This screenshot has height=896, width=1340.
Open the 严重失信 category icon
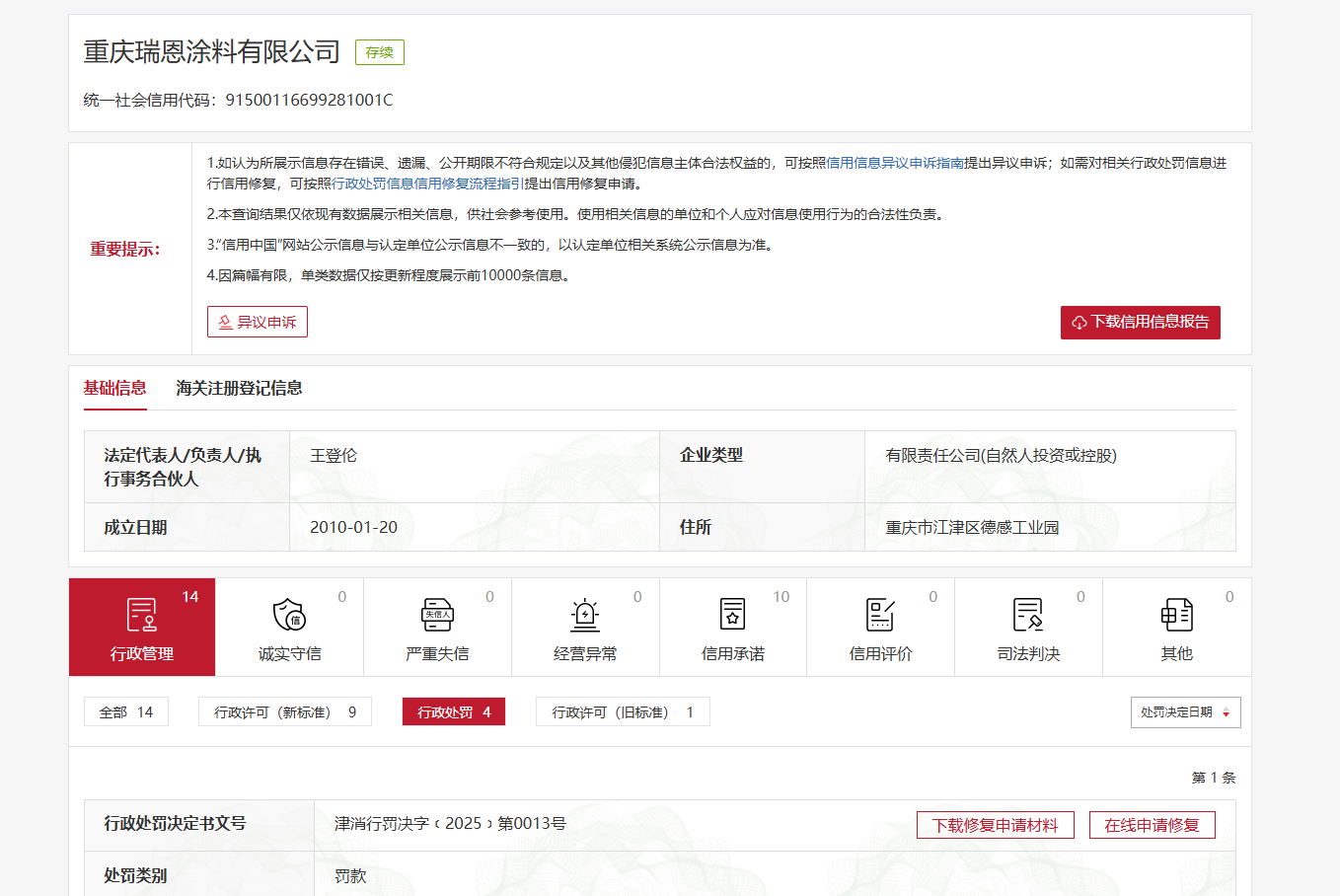pos(437,615)
